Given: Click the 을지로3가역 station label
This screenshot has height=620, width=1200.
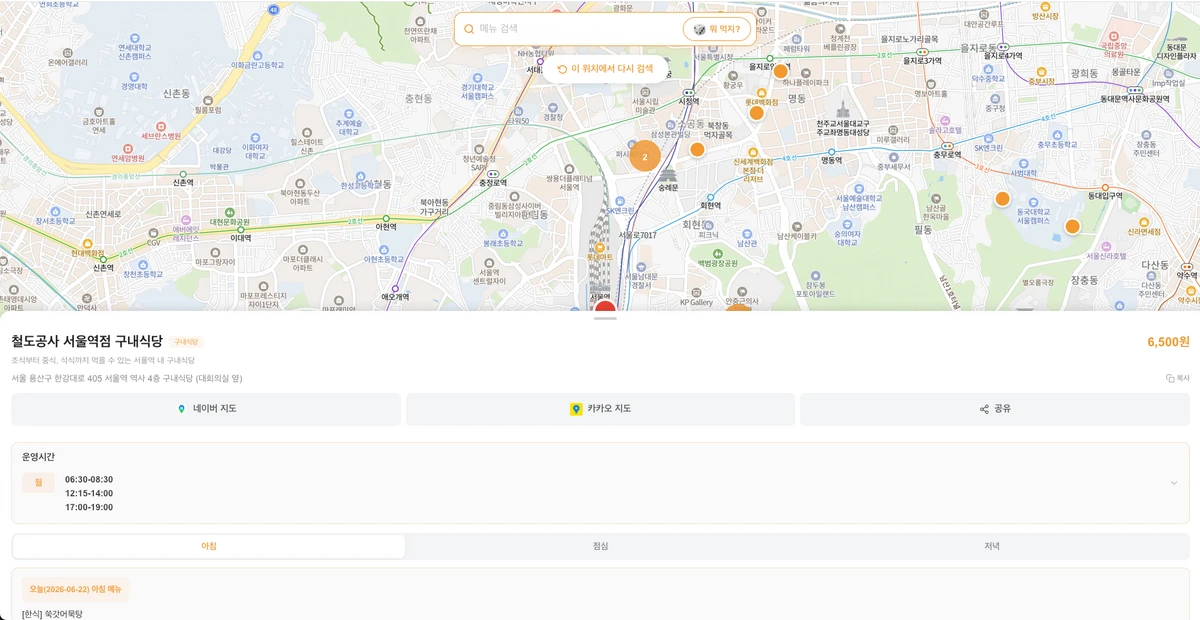Looking at the screenshot, I should point(922,61).
